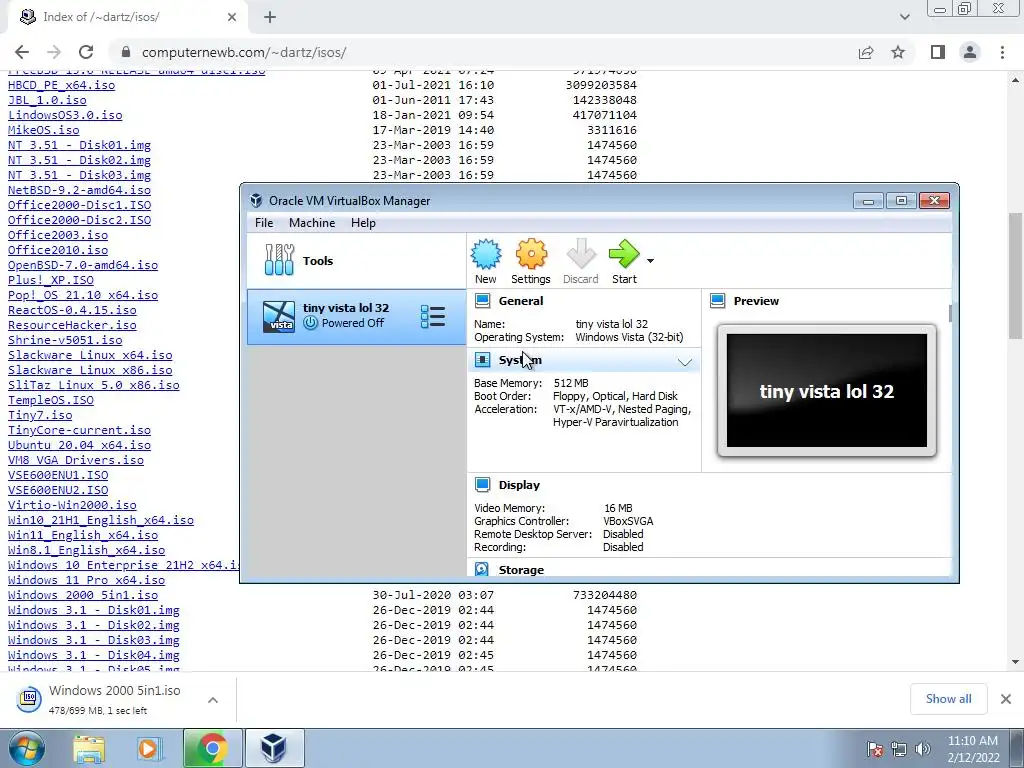This screenshot has height=768, width=1024.
Task: Click the network tray icon
Action: pyautogui.click(x=899, y=749)
